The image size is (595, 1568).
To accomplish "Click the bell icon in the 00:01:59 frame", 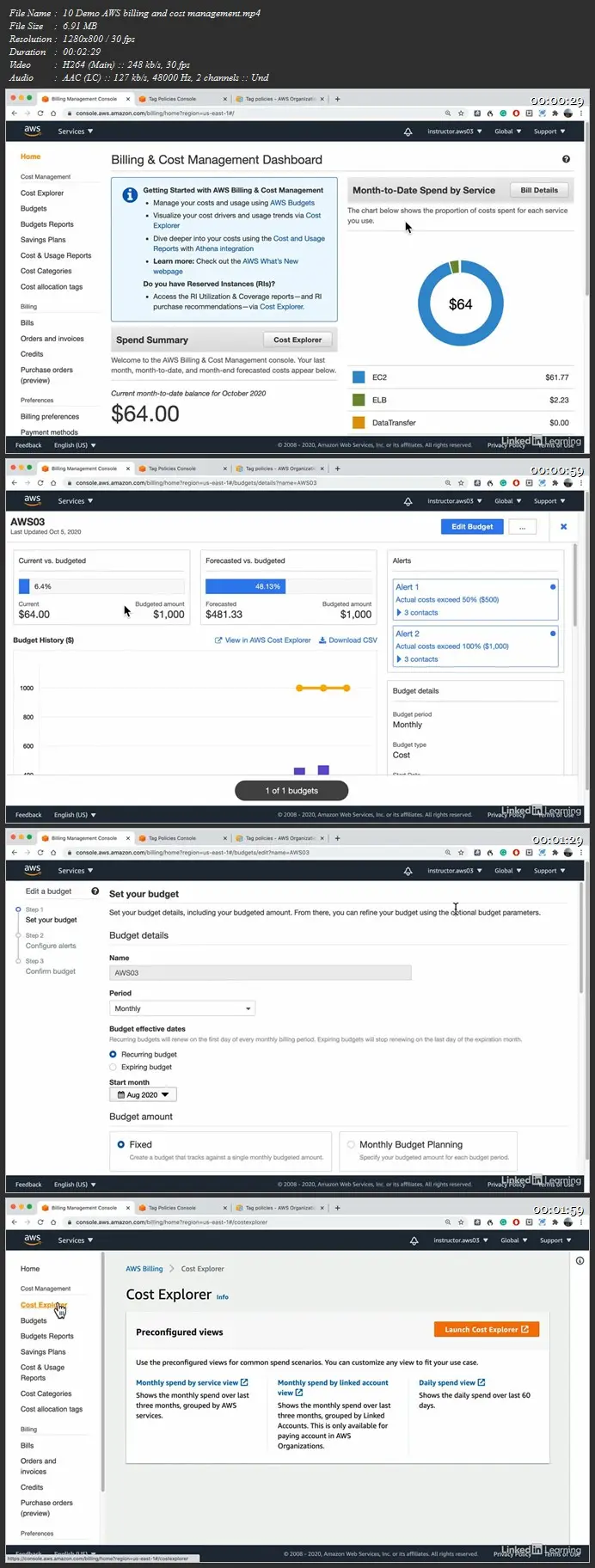I will 414,1240.
